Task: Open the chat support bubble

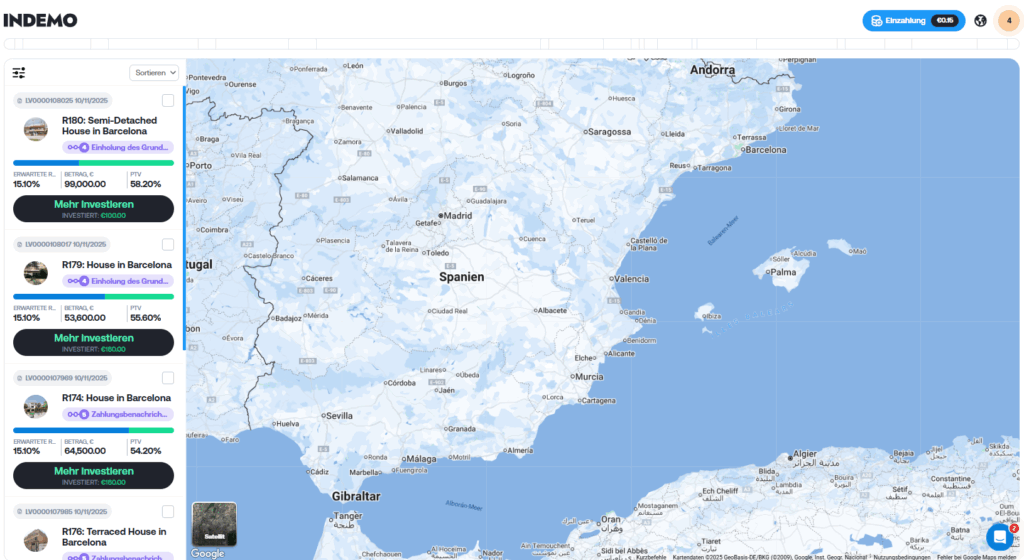Action: pos(1000,537)
